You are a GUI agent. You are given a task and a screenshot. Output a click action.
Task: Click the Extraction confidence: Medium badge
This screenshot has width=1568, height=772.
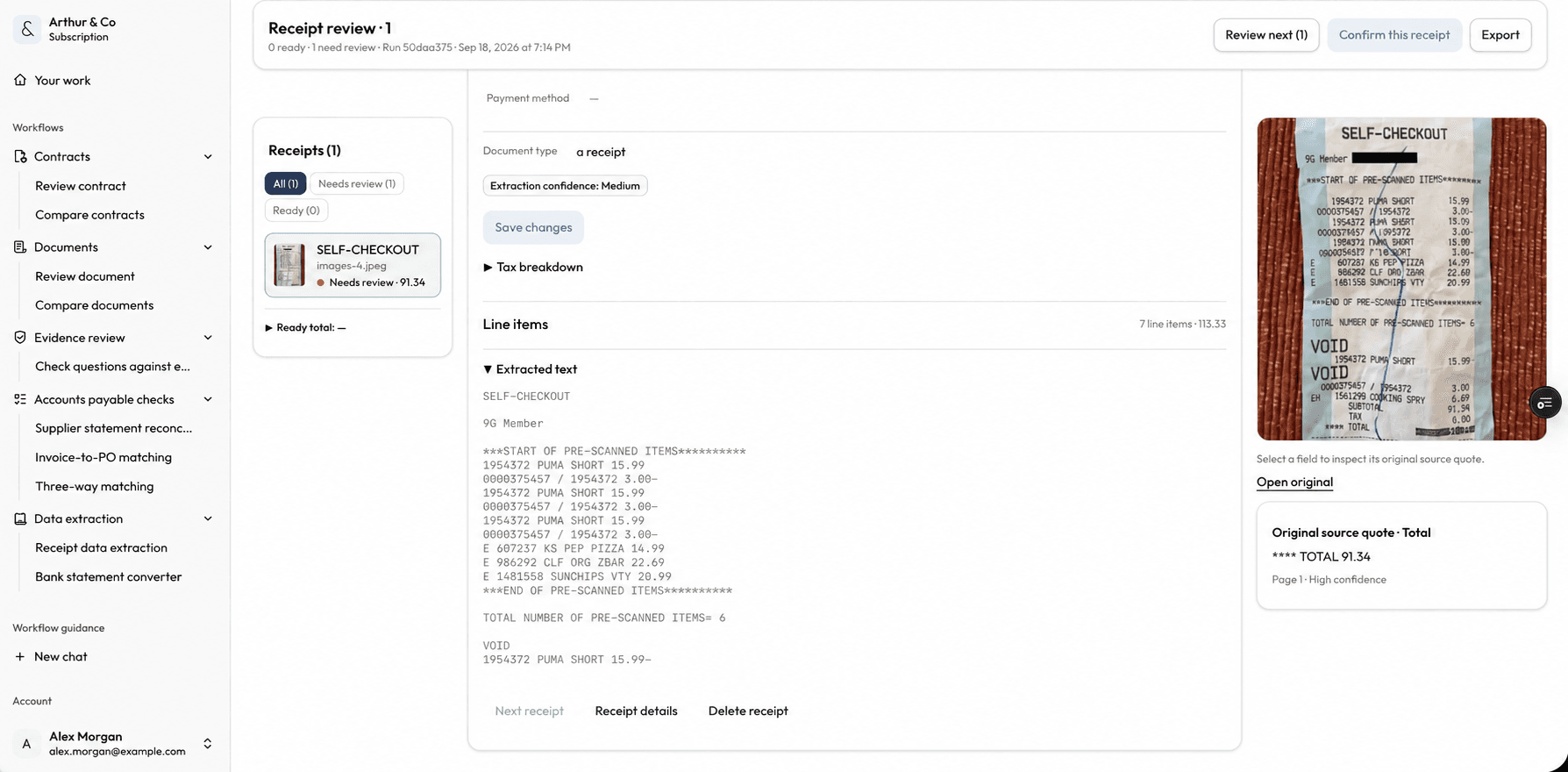[565, 185]
